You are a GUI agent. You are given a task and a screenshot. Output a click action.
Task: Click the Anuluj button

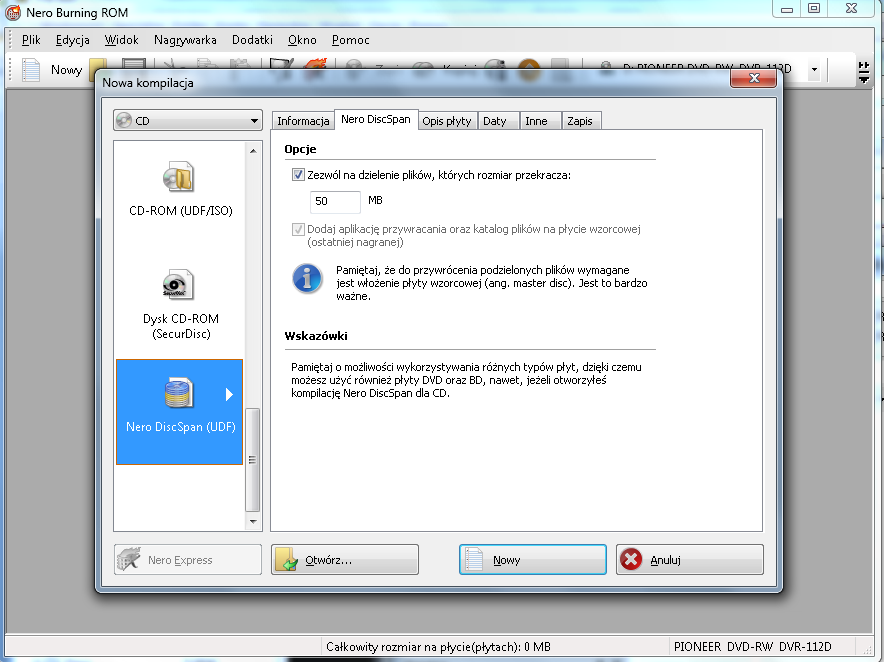click(690, 560)
